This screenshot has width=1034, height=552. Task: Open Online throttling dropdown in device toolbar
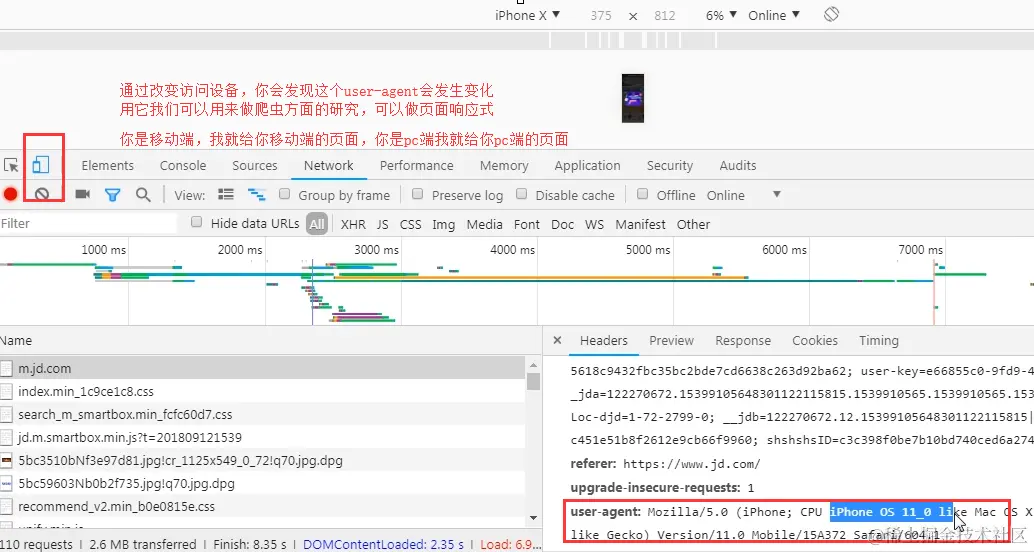774,15
